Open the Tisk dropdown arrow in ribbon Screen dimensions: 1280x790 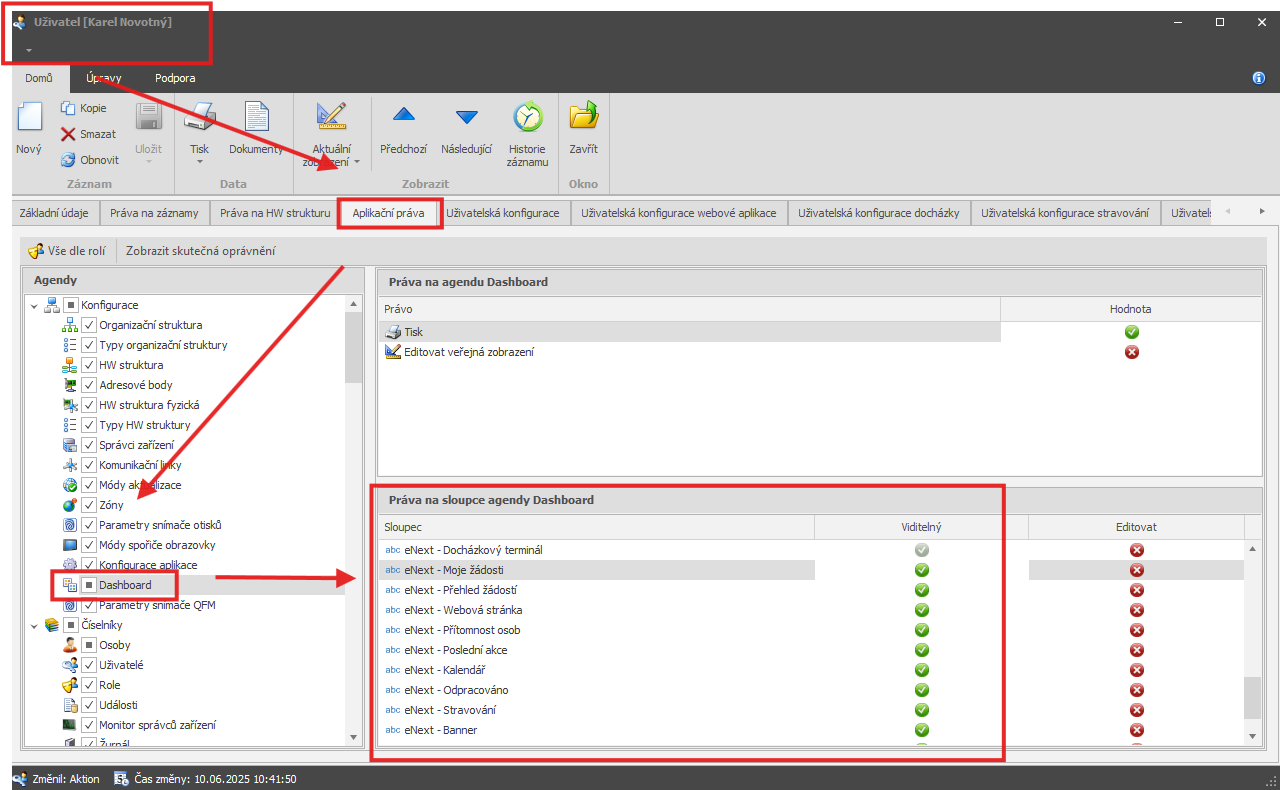pyautogui.click(x=200, y=161)
